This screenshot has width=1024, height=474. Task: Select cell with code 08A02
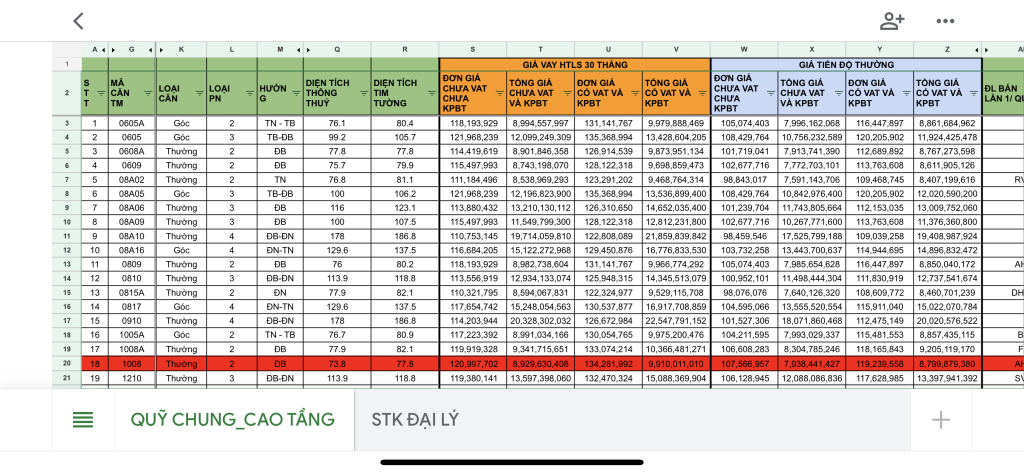pyautogui.click(x=132, y=180)
